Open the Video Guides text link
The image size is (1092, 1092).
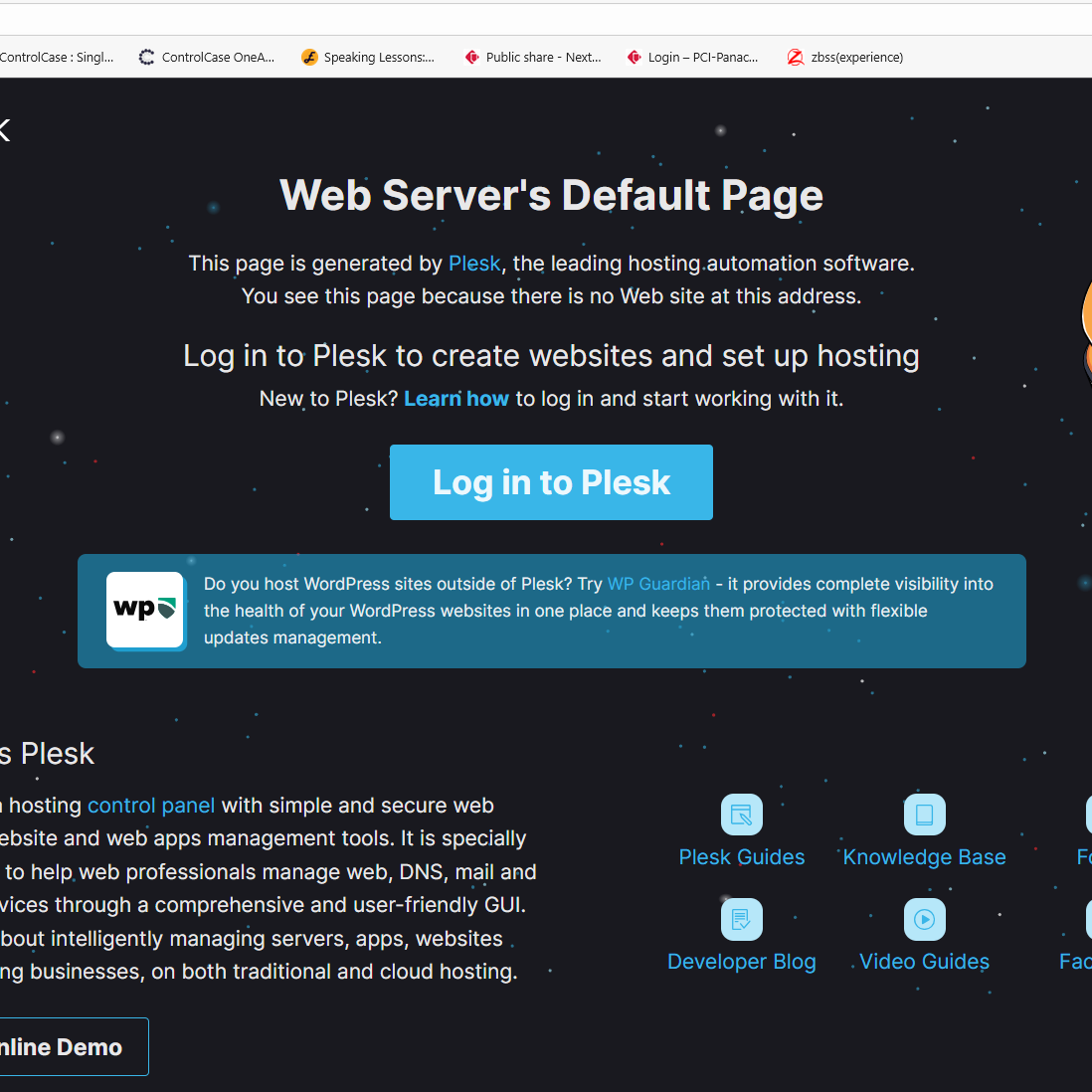(924, 961)
